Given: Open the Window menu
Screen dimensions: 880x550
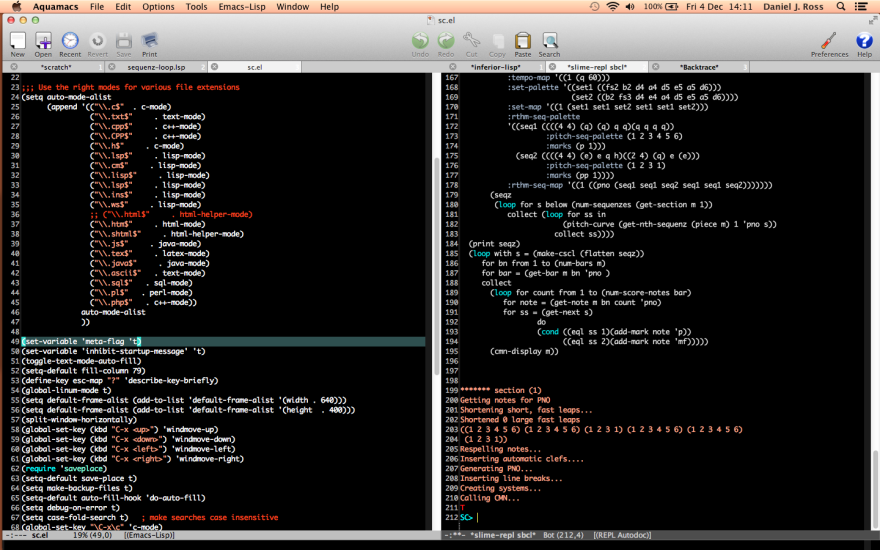Looking at the screenshot, I should (x=292, y=7).
